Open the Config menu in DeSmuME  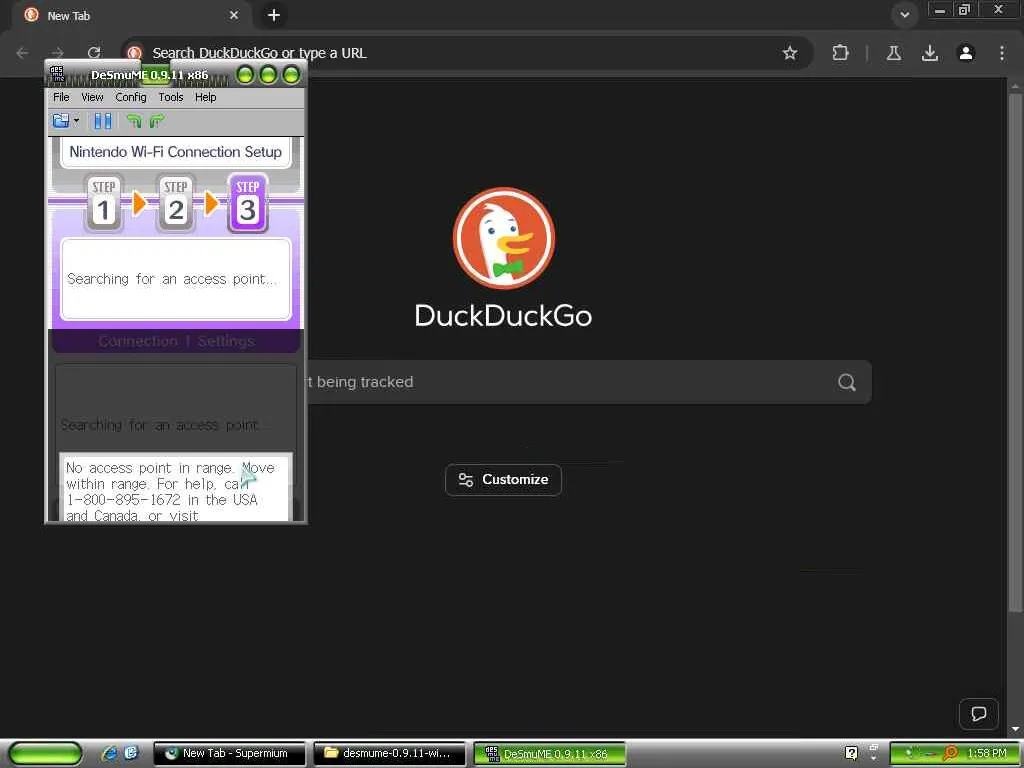click(x=131, y=97)
